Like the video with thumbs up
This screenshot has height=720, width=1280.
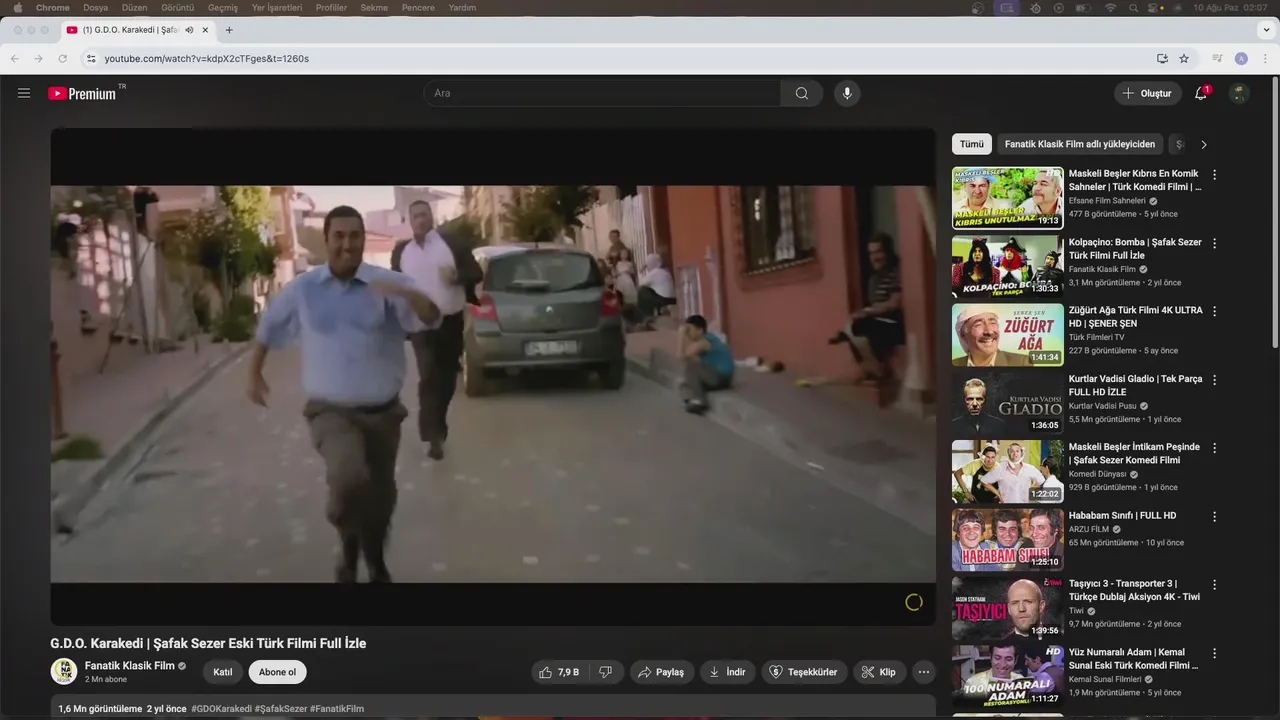pos(560,672)
